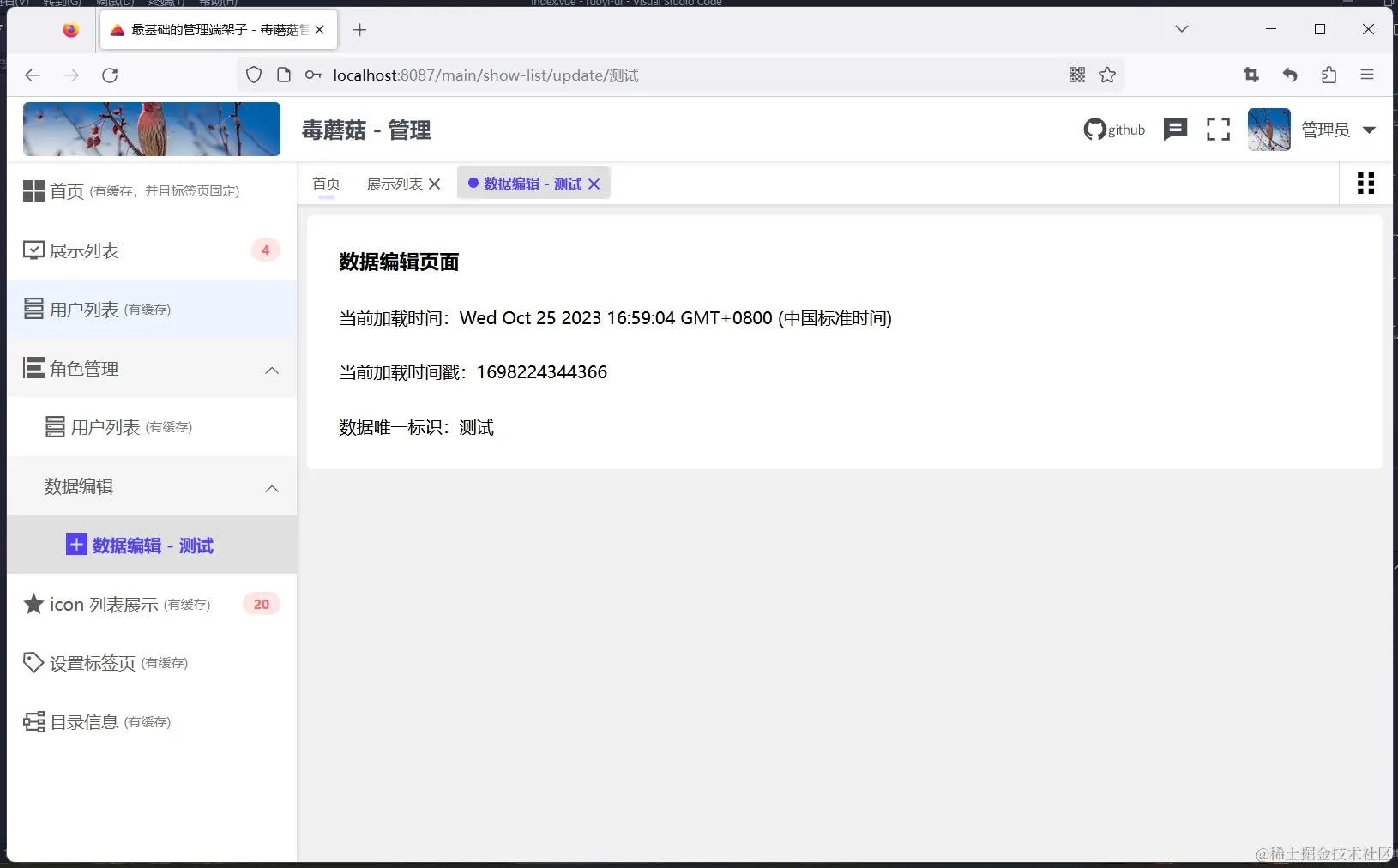This screenshot has width=1398, height=868.
Task: Select the 数据编辑 - 测试 tab
Action: [533, 184]
